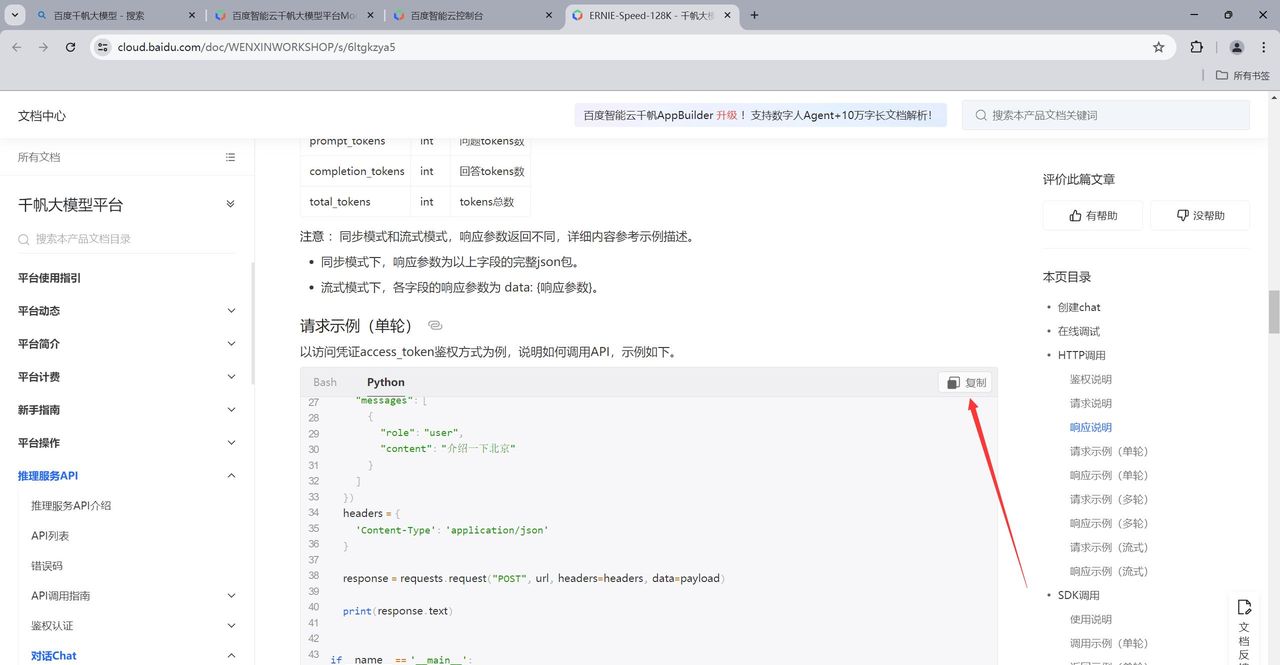The width and height of the screenshot is (1280, 665).
Task: Open 文档反馈 feedback widget icon
Action: (x=1244, y=607)
